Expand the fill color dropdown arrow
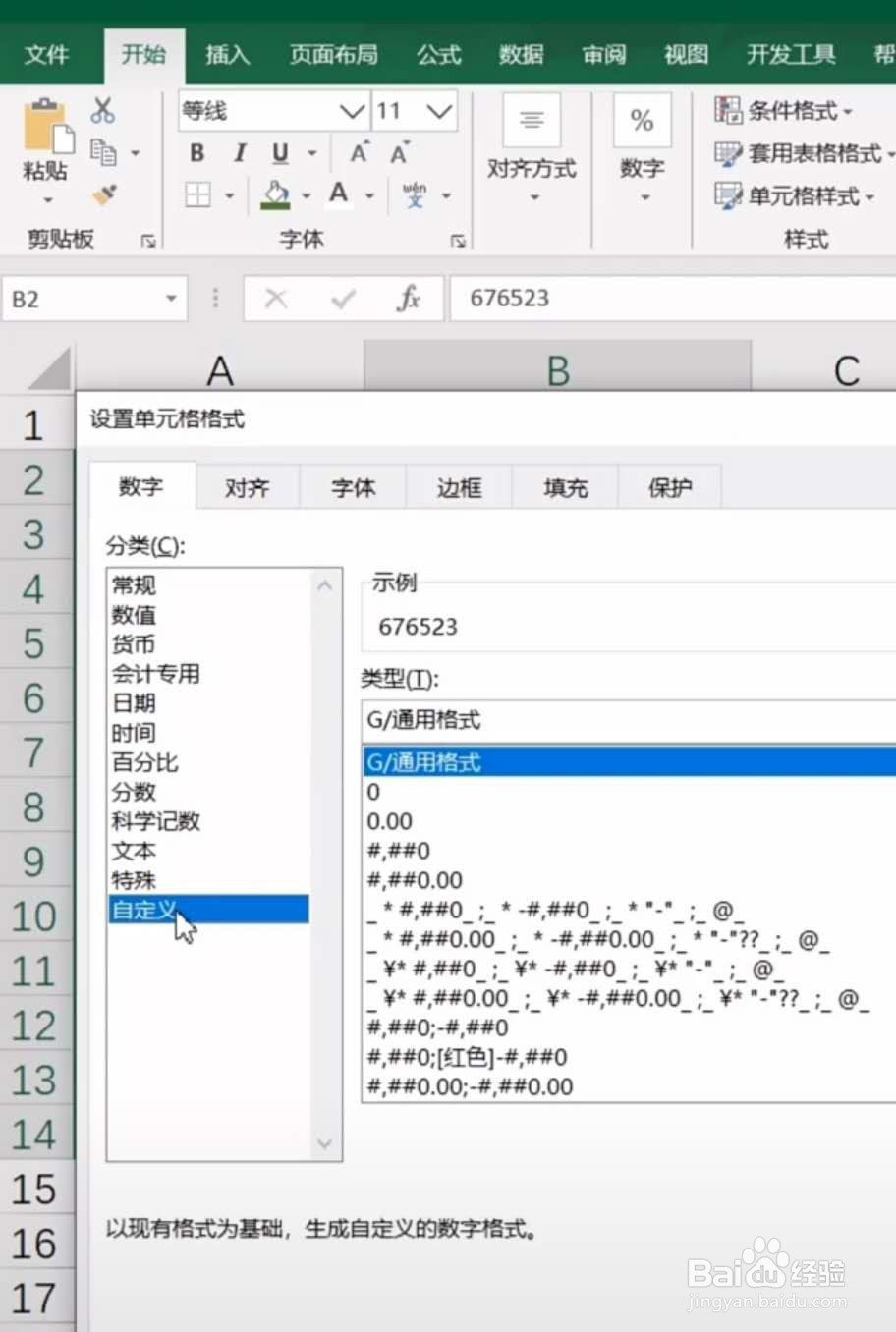 click(x=306, y=194)
